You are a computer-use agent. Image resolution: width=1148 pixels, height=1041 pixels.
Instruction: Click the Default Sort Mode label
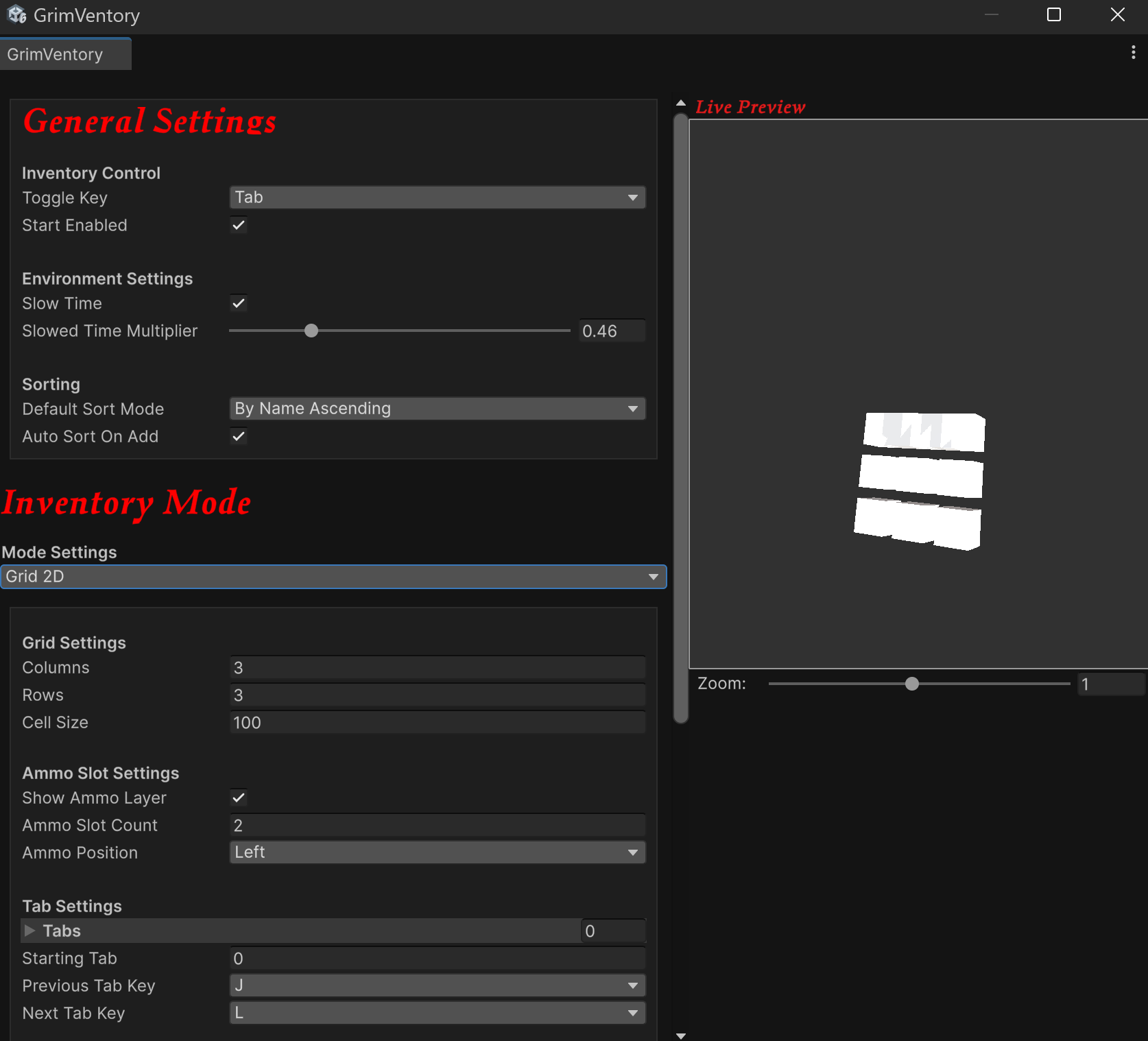point(93,409)
